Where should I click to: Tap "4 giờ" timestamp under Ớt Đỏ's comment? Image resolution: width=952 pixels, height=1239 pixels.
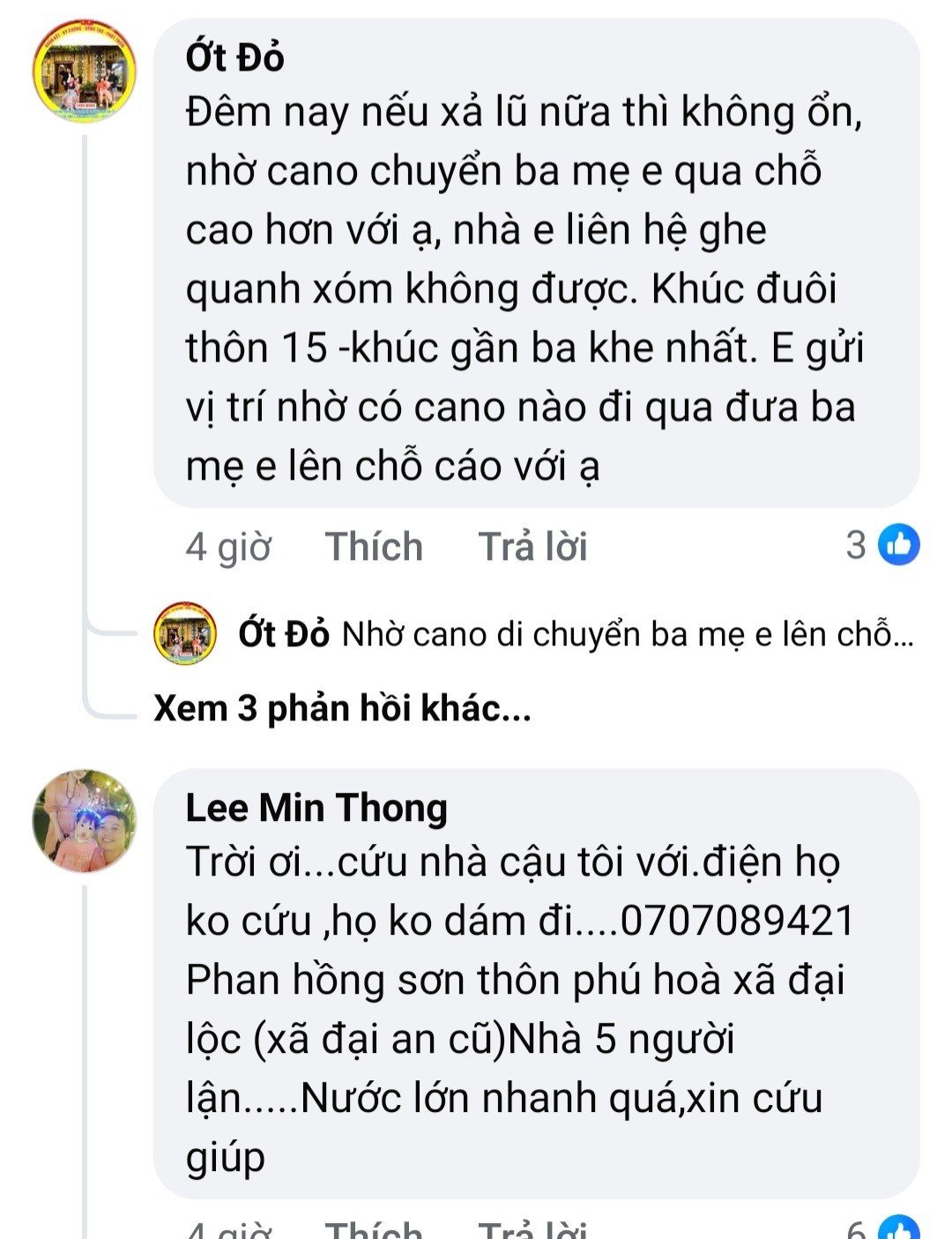(227, 547)
